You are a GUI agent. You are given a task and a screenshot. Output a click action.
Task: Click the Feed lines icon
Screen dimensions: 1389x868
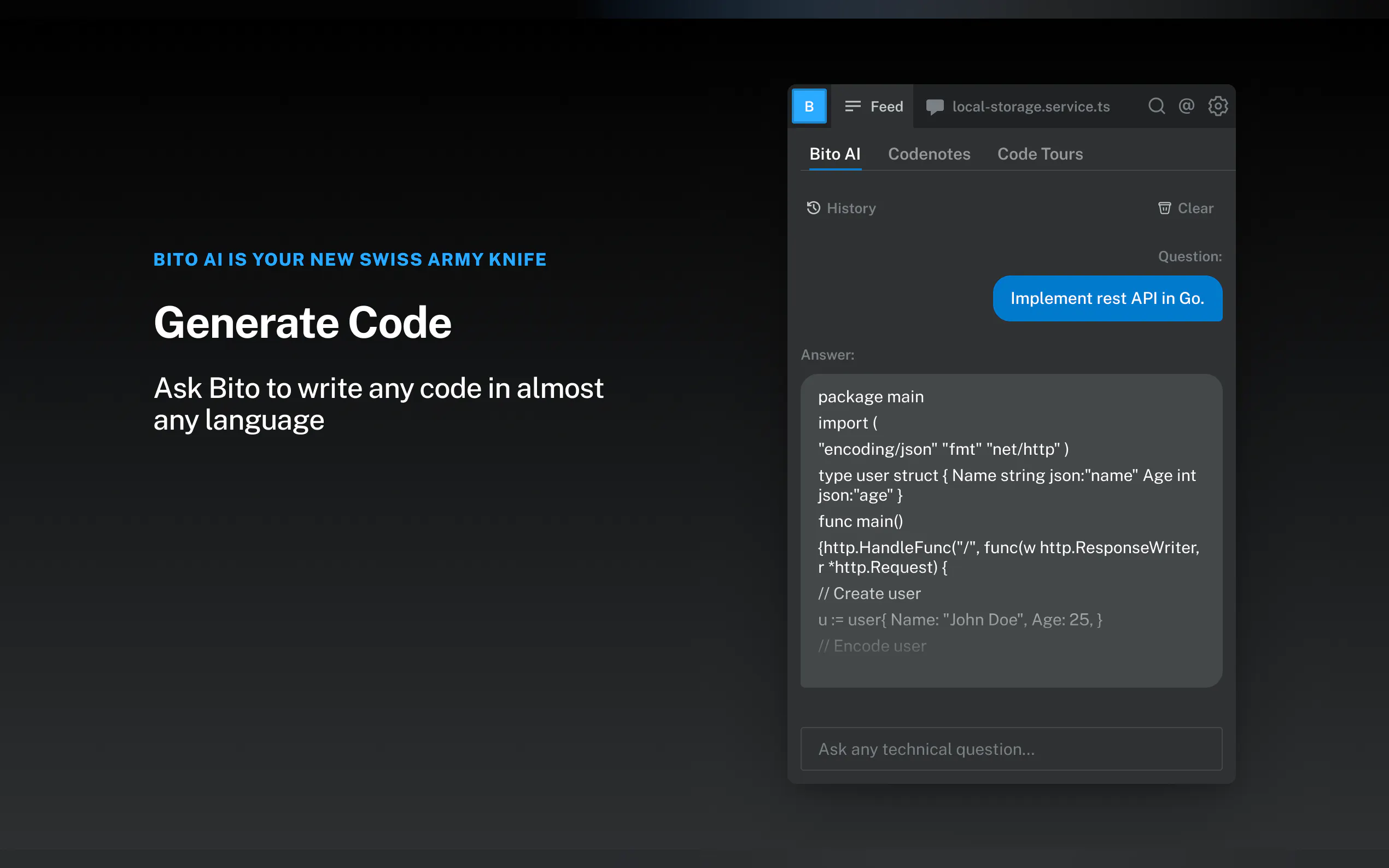[x=853, y=106]
